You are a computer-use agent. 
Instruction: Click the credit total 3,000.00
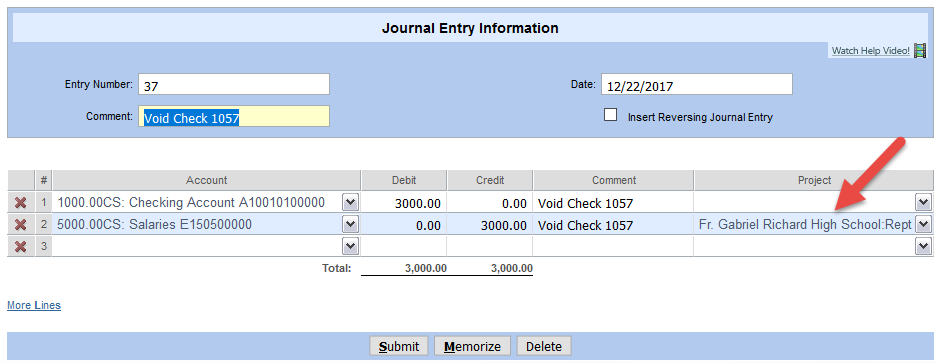coord(511,269)
